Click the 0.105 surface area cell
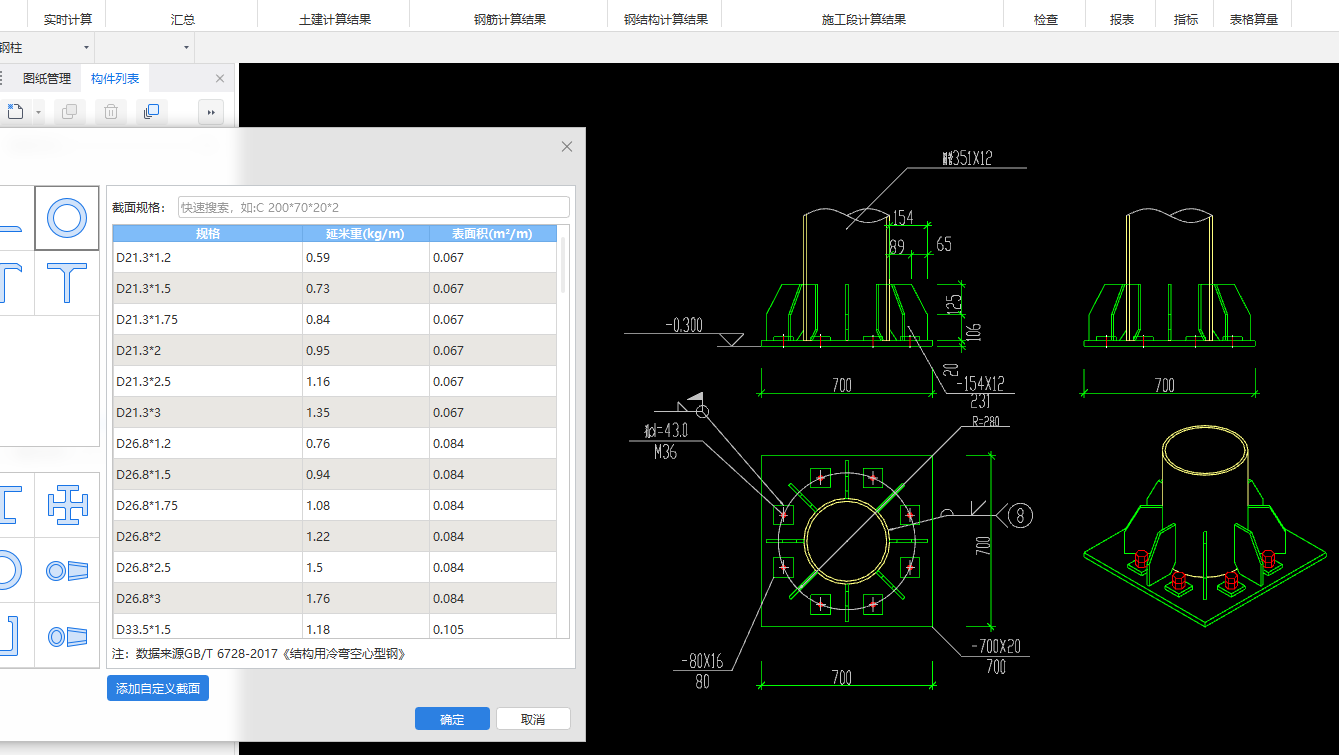This screenshot has width=1339, height=755. pyautogui.click(x=492, y=627)
